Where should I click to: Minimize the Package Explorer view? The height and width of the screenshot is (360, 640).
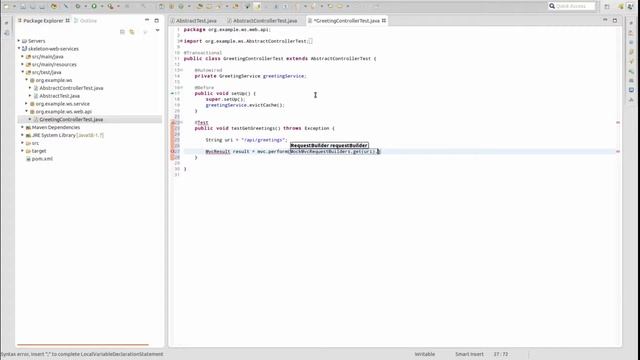[x=147, y=20]
